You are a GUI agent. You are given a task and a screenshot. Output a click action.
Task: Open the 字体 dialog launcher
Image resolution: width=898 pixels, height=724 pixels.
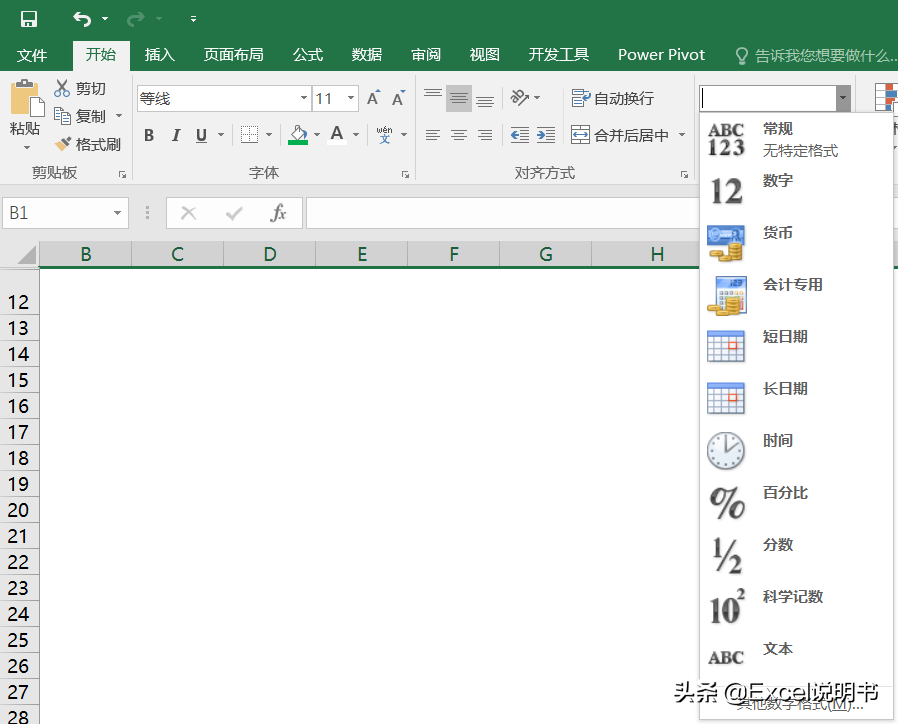pyautogui.click(x=405, y=175)
